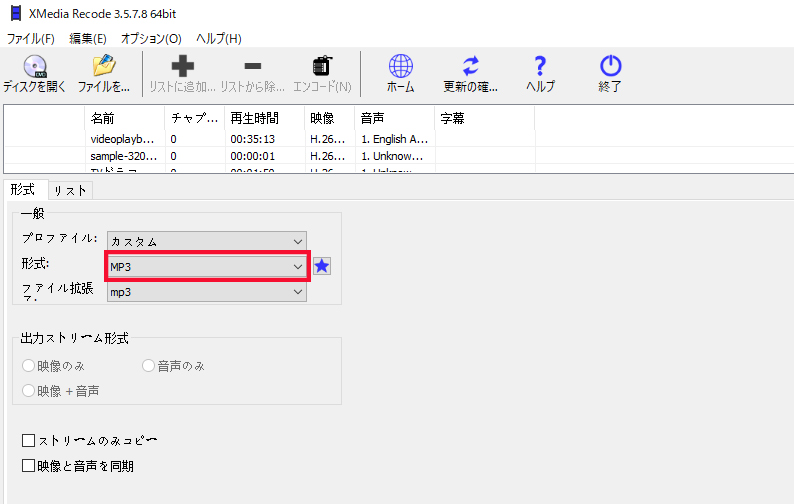794x504 pixels.
Task: Open the ヘルプ question mark icon
Action: [x=540, y=66]
